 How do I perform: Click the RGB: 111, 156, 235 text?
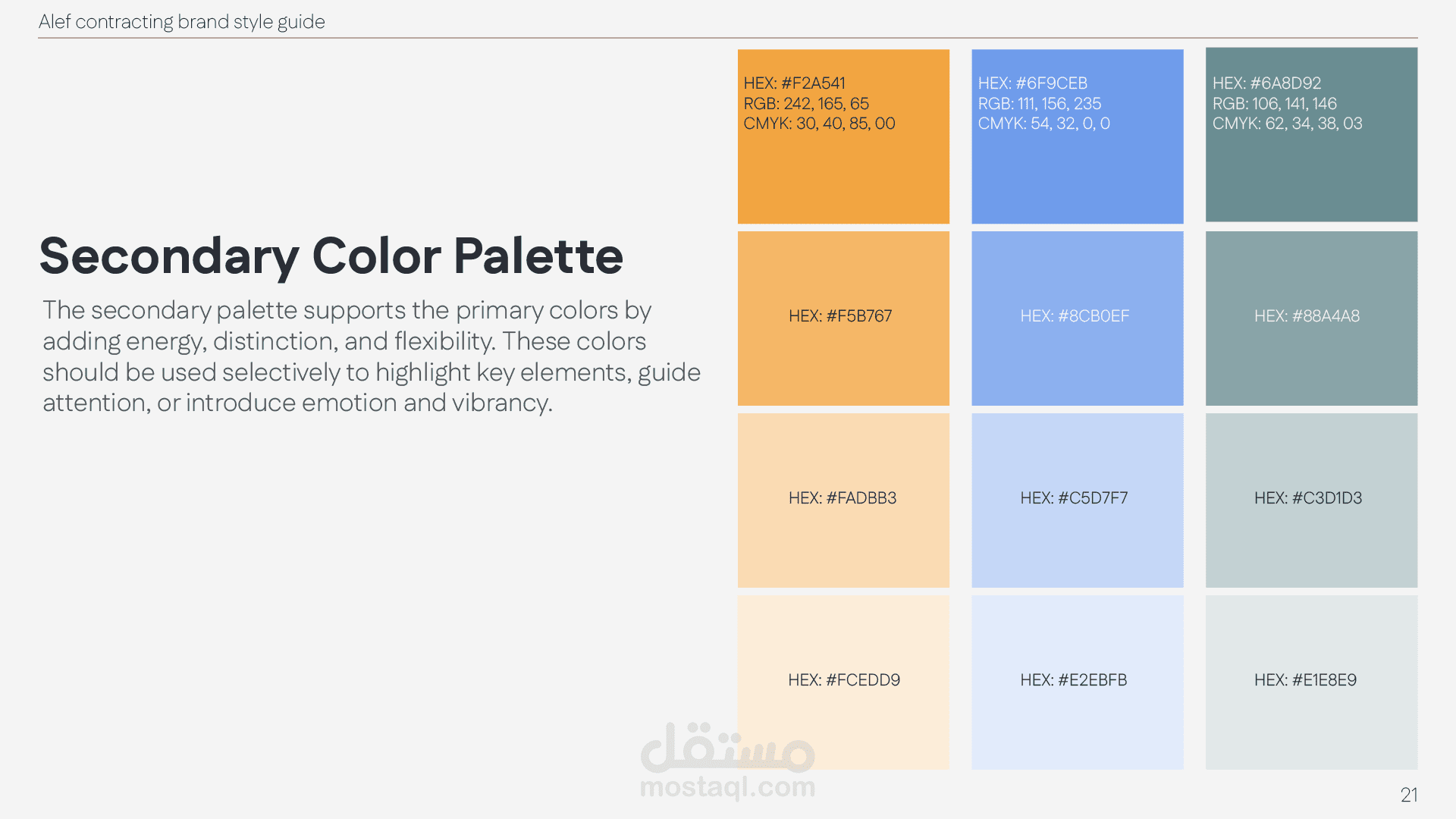click(x=1039, y=104)
